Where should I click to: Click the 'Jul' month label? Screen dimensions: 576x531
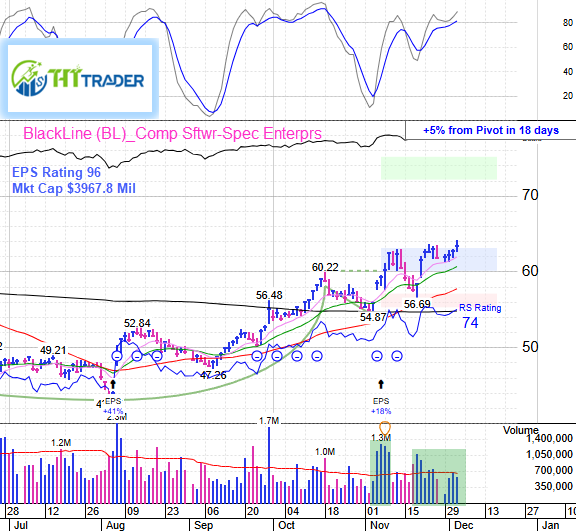pyautogui.click(x=21, y=525)
